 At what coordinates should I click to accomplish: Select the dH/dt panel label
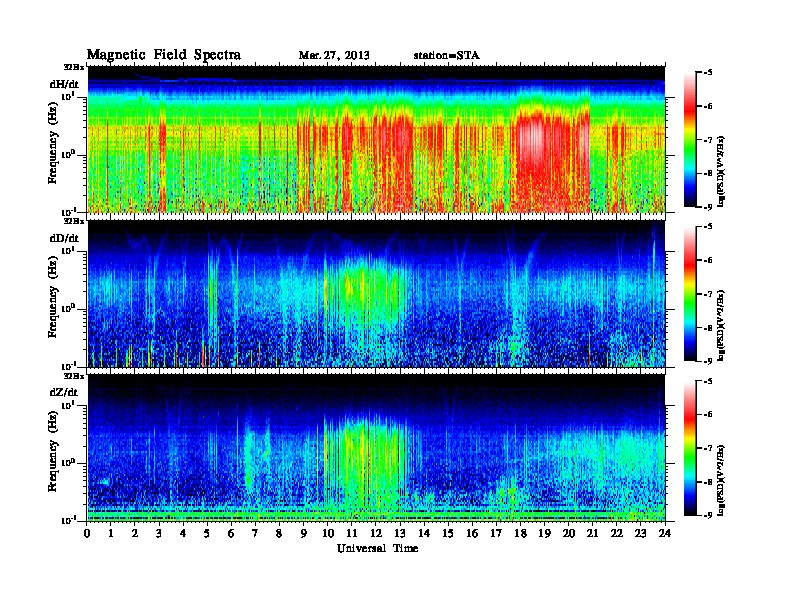[x=64, y=84]
